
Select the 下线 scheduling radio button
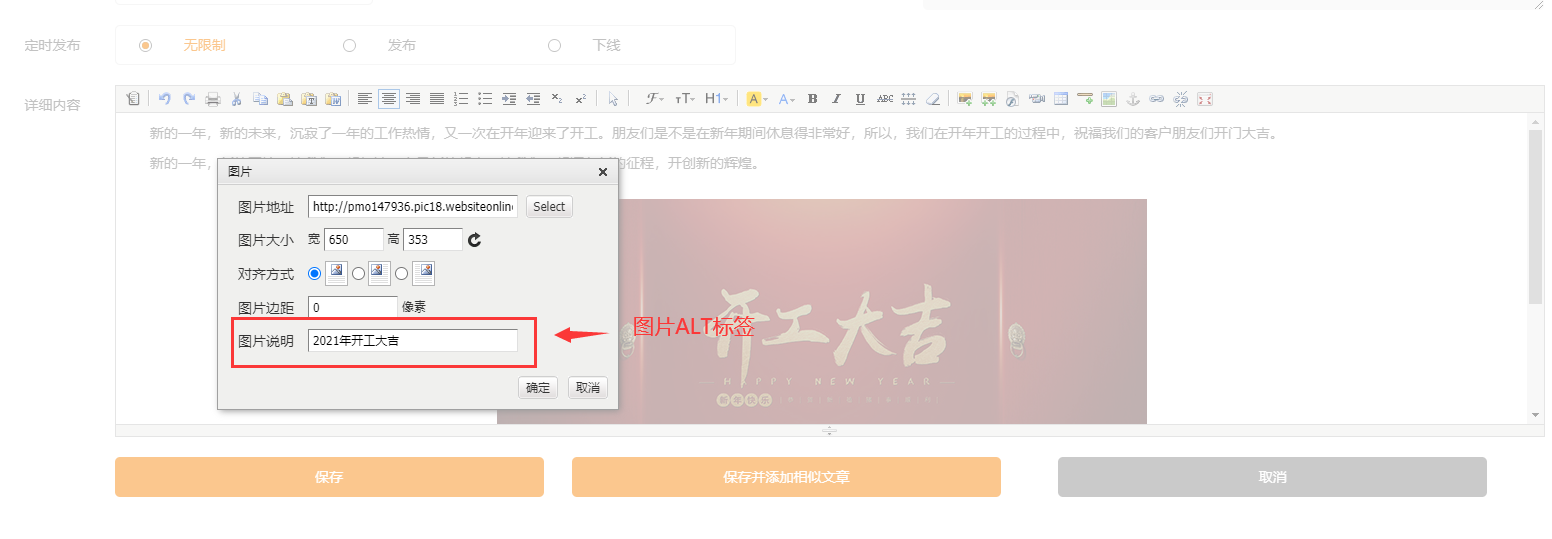(x=554, y=45)
